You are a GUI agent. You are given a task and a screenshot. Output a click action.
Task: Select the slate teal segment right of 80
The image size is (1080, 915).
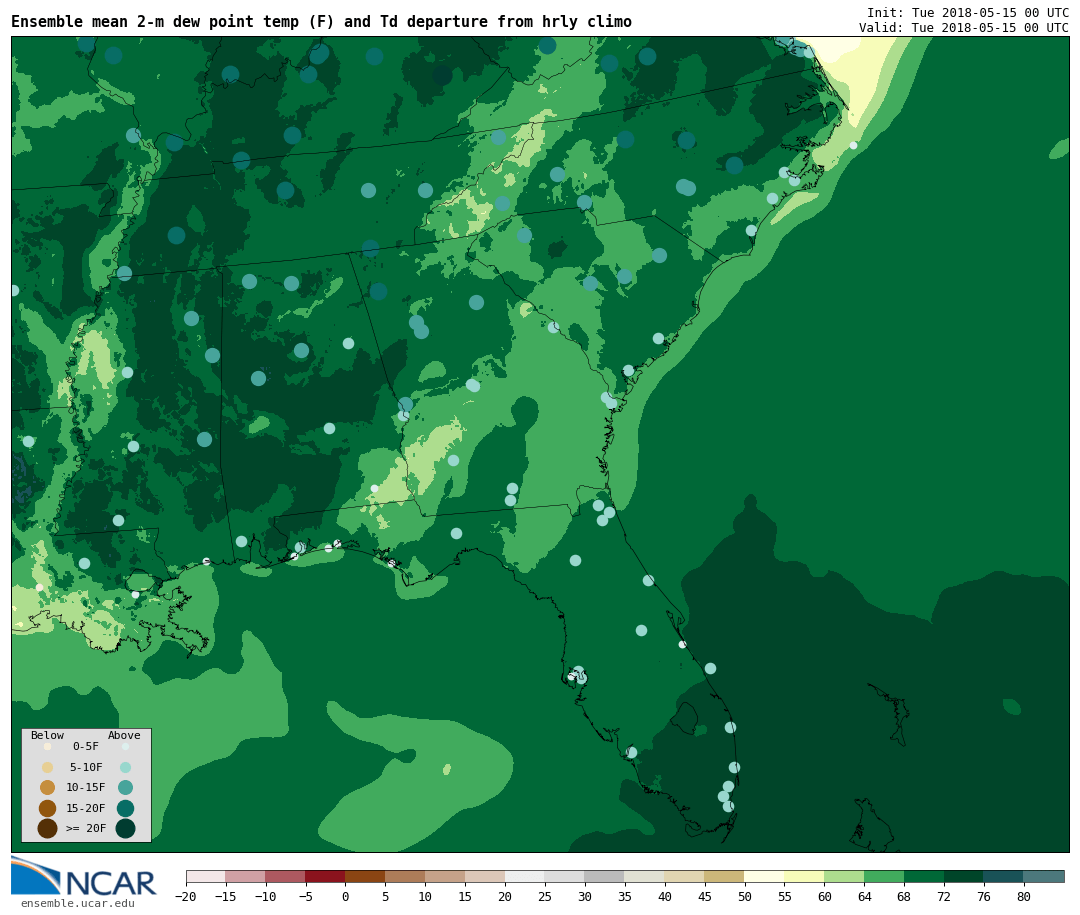point(1045,877)
